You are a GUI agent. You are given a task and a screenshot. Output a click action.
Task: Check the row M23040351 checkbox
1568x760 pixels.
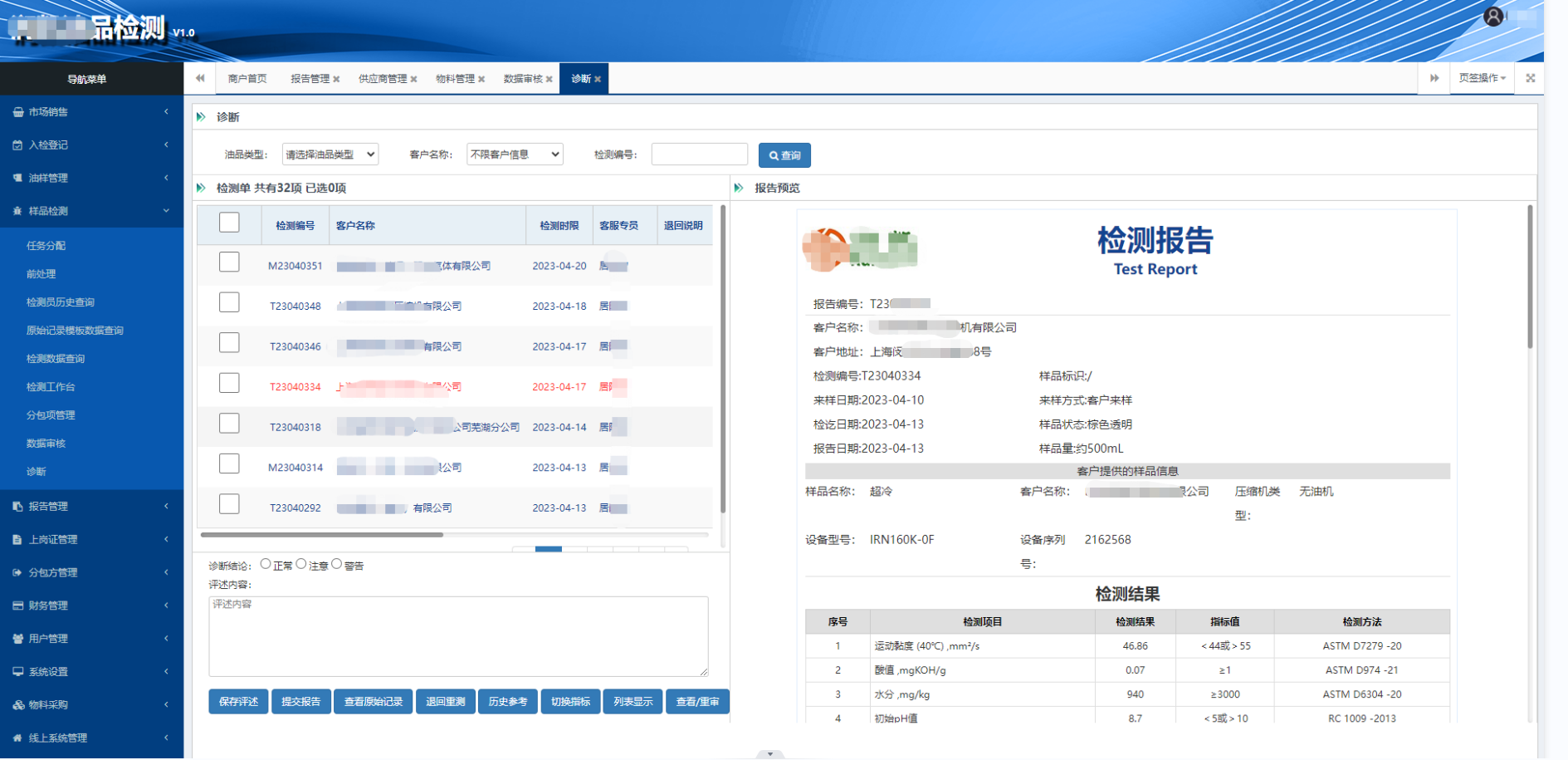click(x=229, y=262)
